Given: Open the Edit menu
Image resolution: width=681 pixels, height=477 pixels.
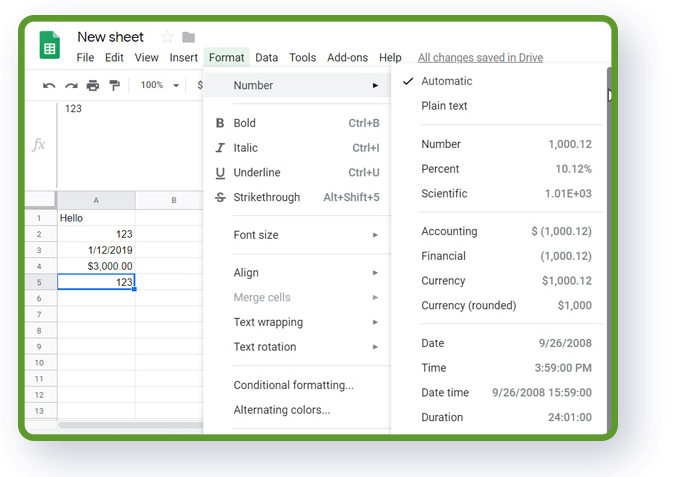Looking at the screenshot, I should coord(114,57).
